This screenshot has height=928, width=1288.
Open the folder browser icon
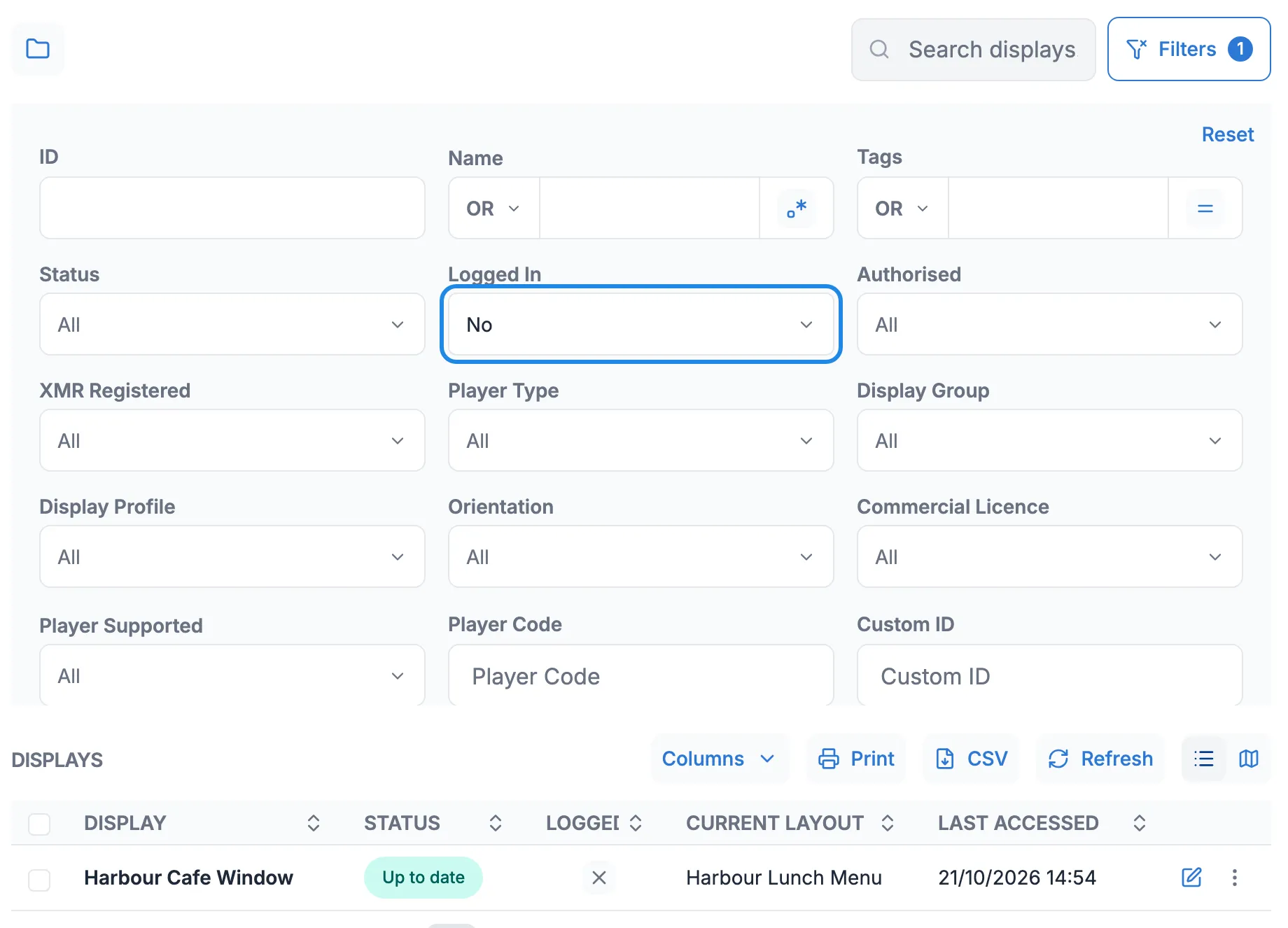[38, 49]
